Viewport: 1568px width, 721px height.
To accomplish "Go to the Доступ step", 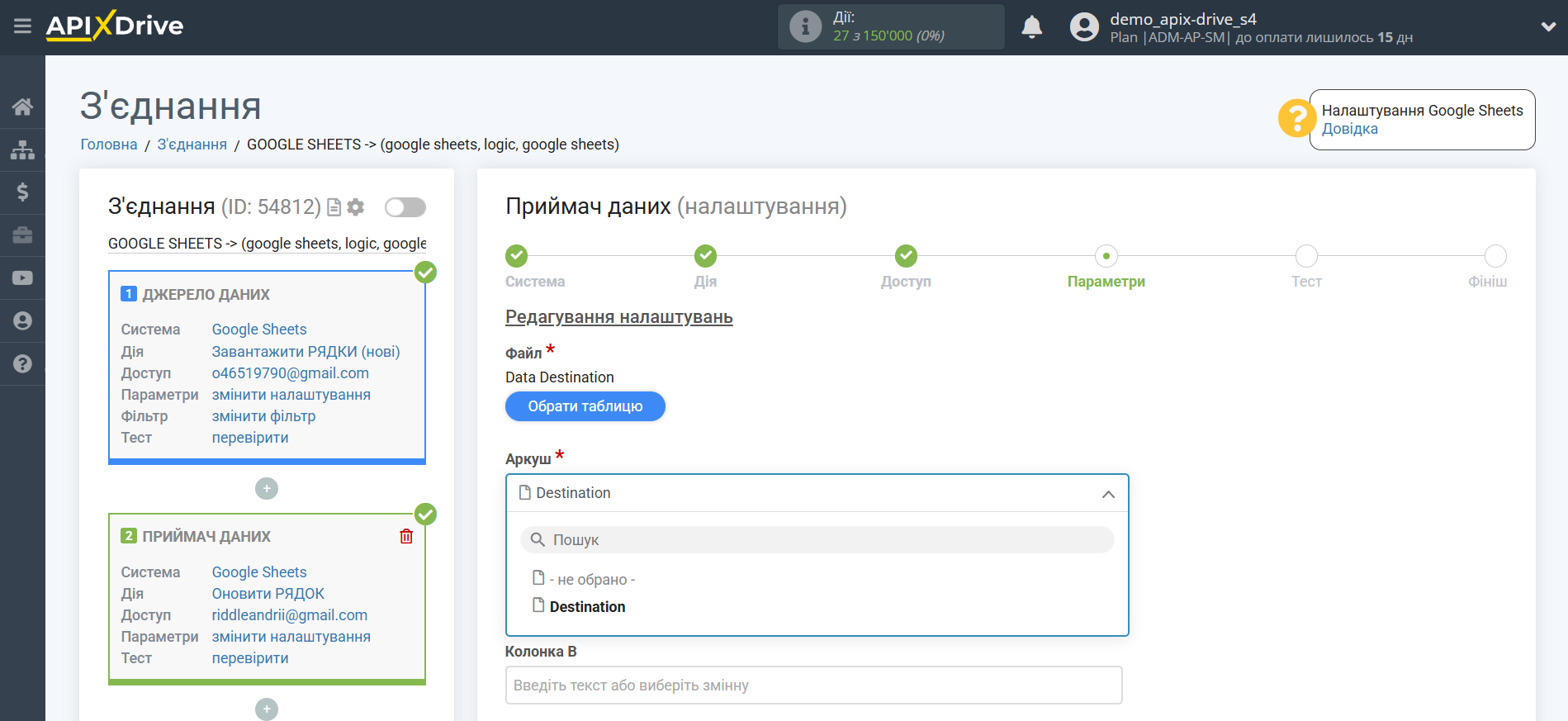I will (x=906, y=256).
